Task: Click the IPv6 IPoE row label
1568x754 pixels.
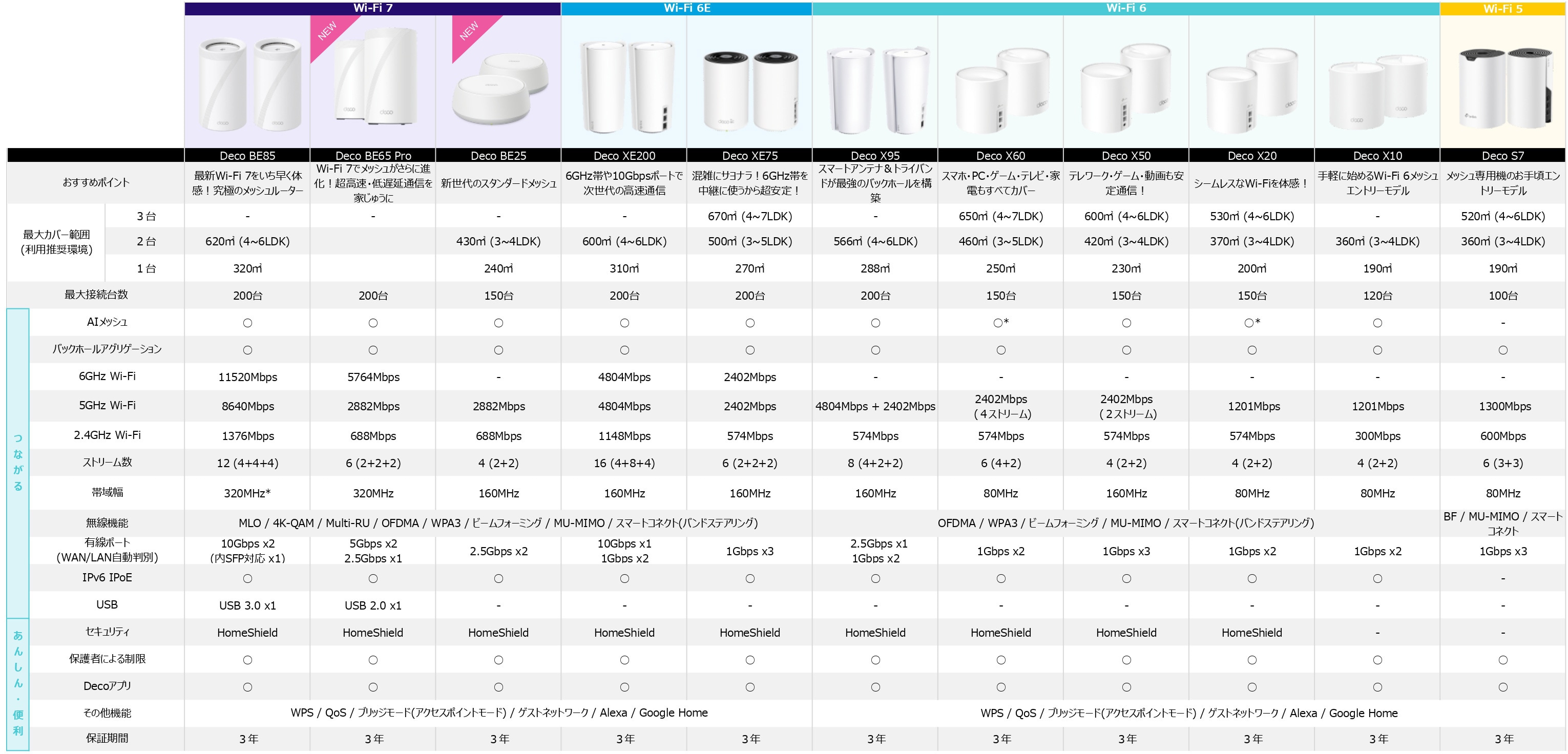Action: pyautogui.click(x=107, y=577)
